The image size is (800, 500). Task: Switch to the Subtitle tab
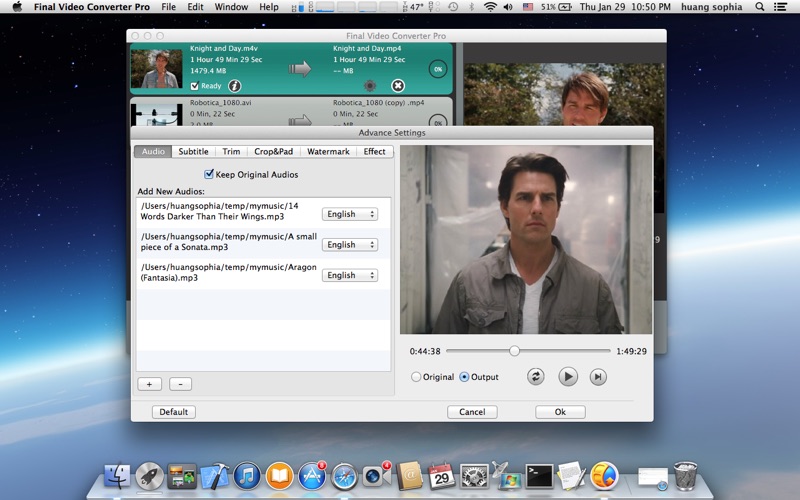(193, 151)
